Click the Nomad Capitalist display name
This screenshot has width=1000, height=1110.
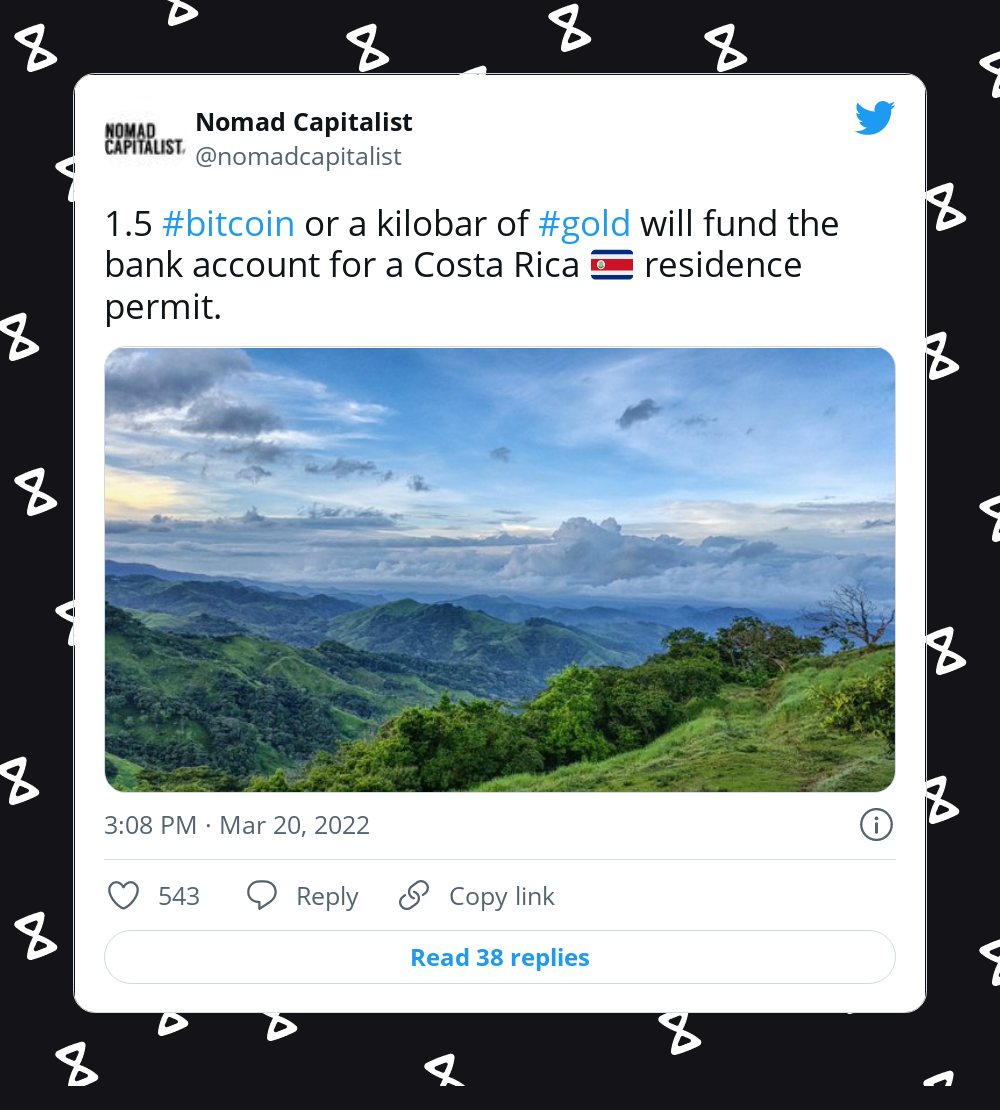click(x=304, y=122)
